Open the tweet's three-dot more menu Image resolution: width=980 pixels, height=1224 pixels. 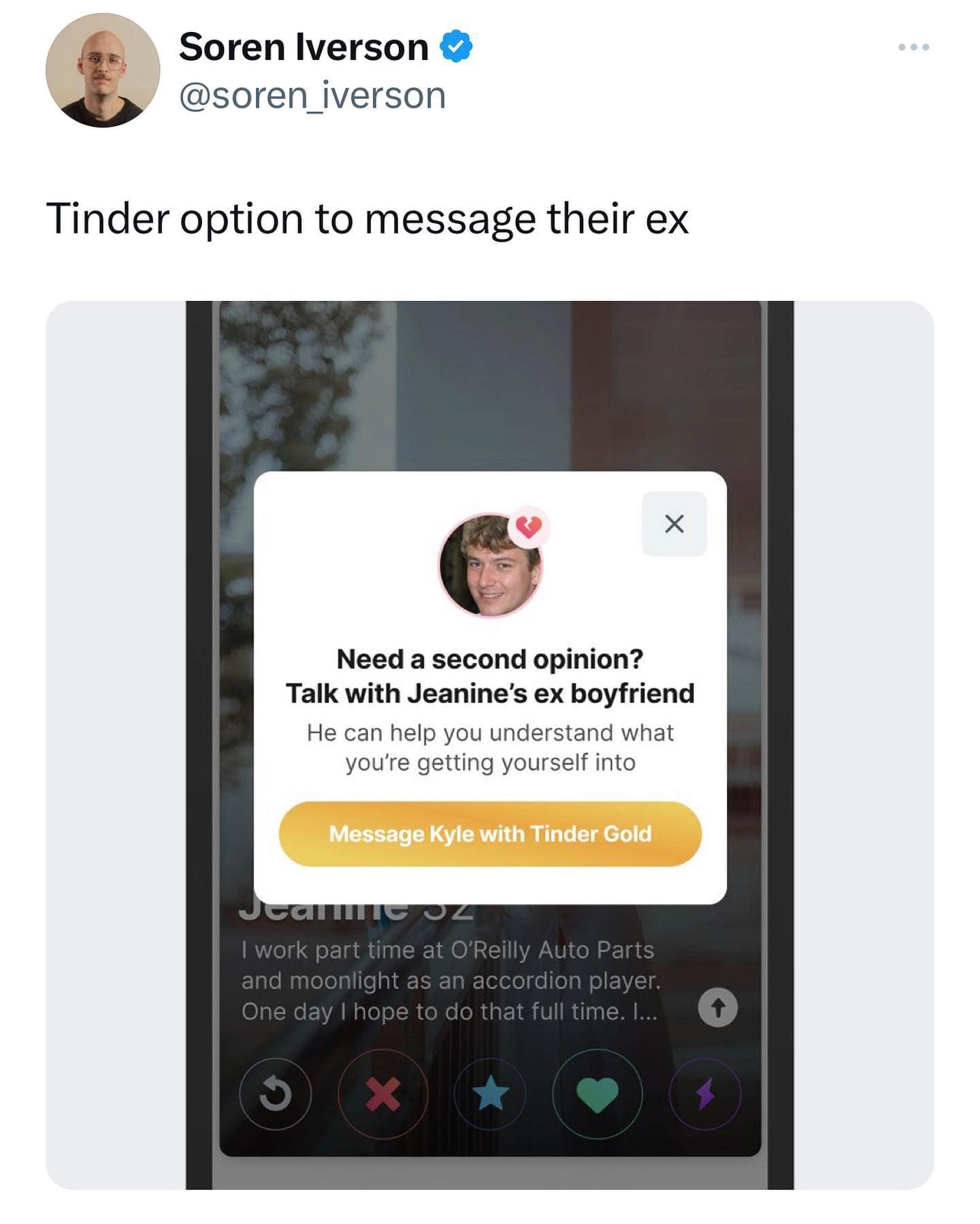(x=913, y=47)
